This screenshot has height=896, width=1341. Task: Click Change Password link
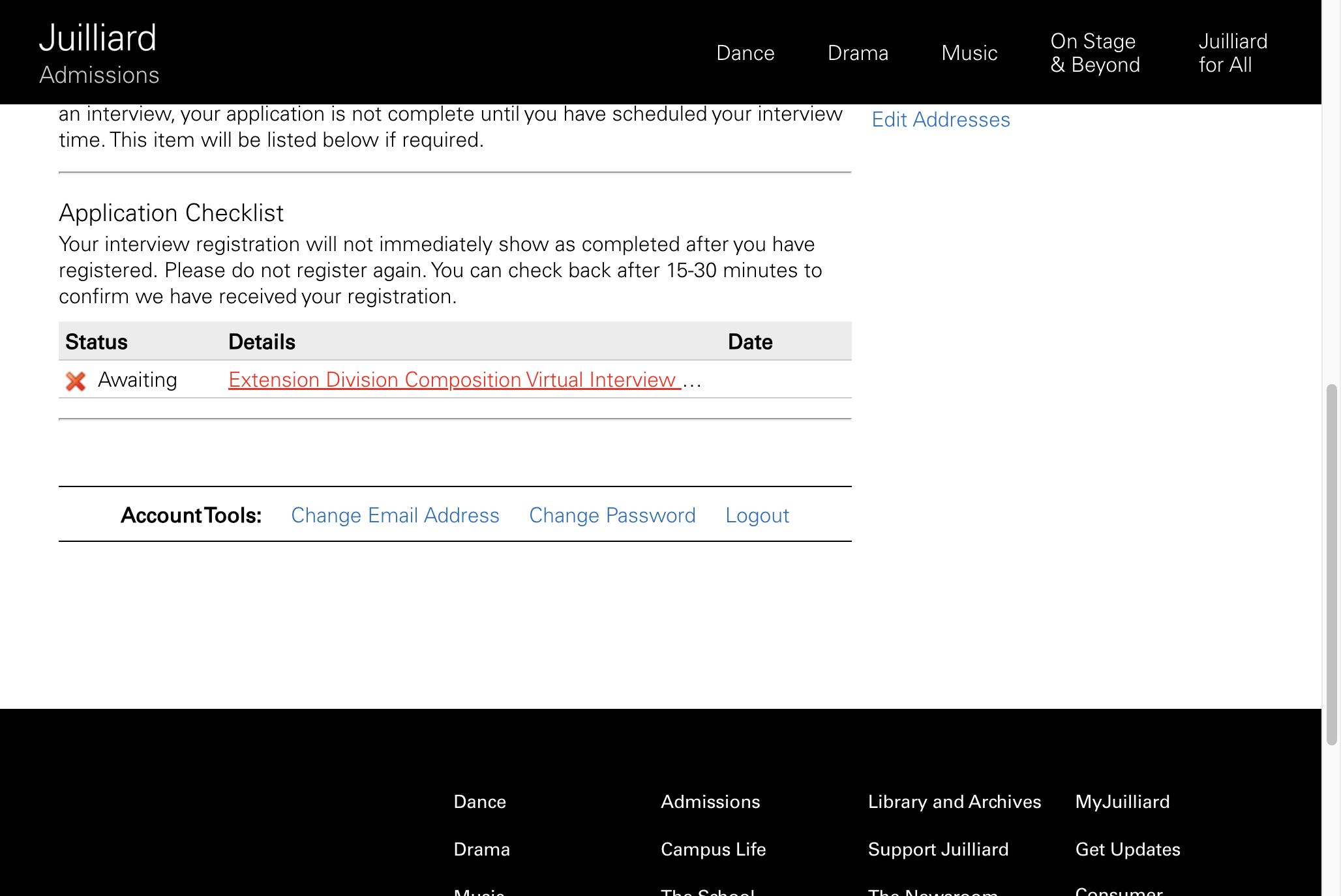coord(612,515)
